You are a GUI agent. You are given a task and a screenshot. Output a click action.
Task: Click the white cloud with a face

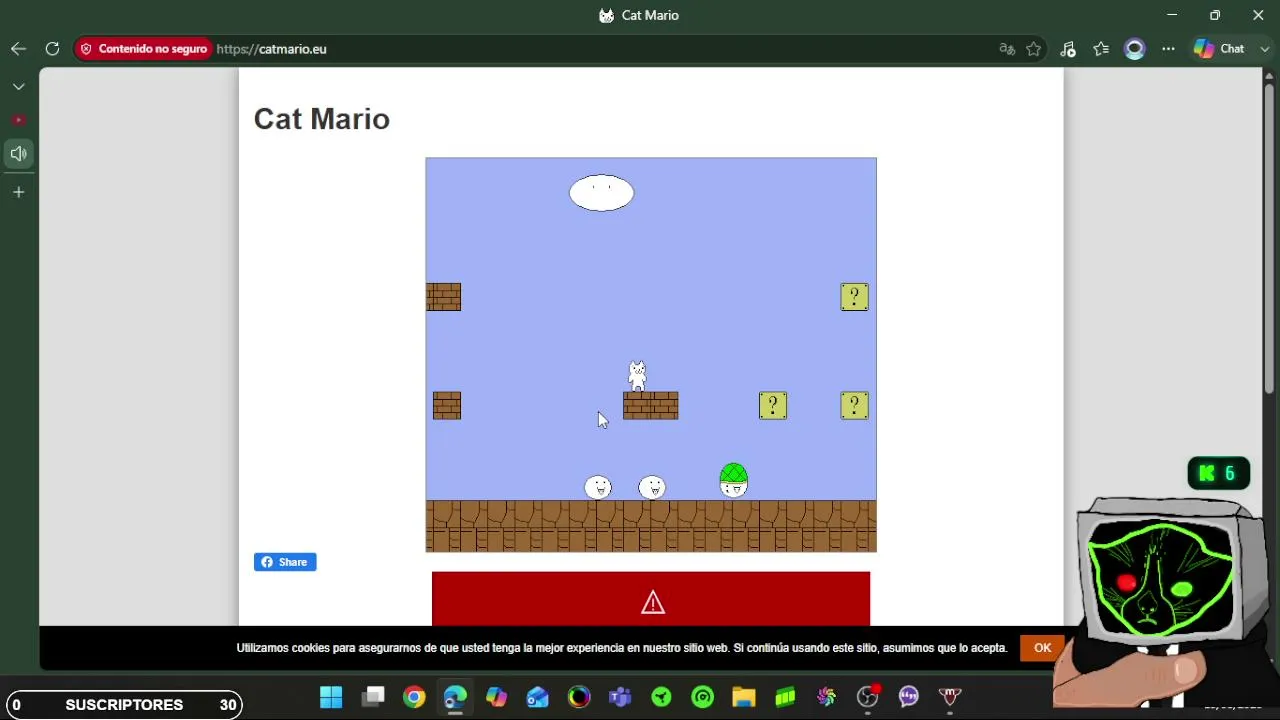pos(601,192)
